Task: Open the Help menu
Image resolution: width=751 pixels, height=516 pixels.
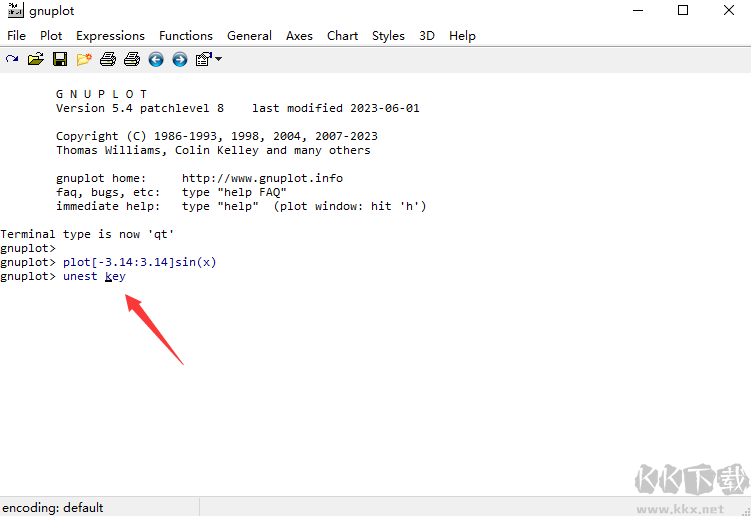Action: click(x=462, y=35)
